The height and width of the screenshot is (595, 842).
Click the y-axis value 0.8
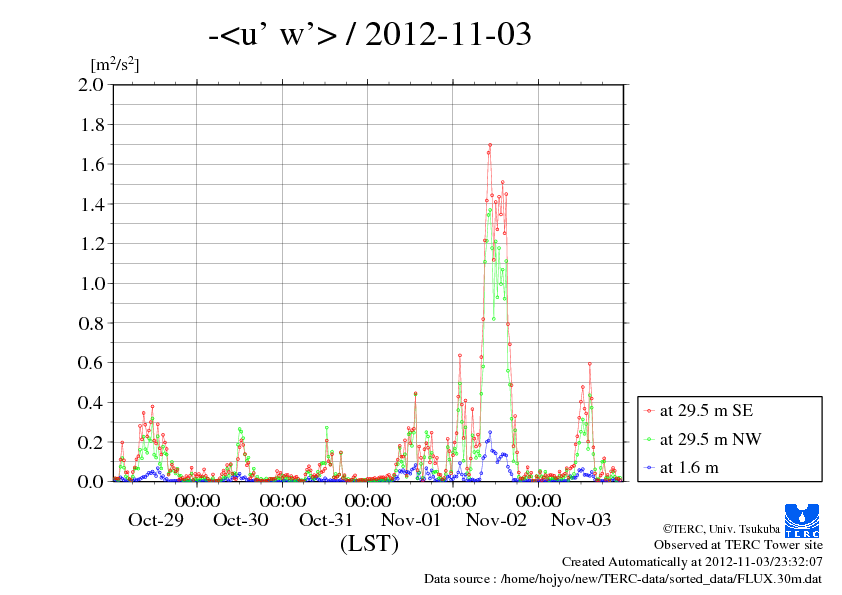91,323
